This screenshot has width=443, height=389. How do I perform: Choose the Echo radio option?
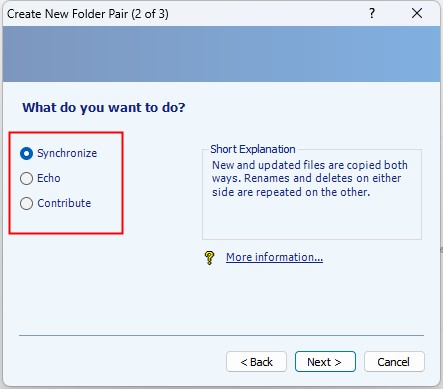point(26,178)
